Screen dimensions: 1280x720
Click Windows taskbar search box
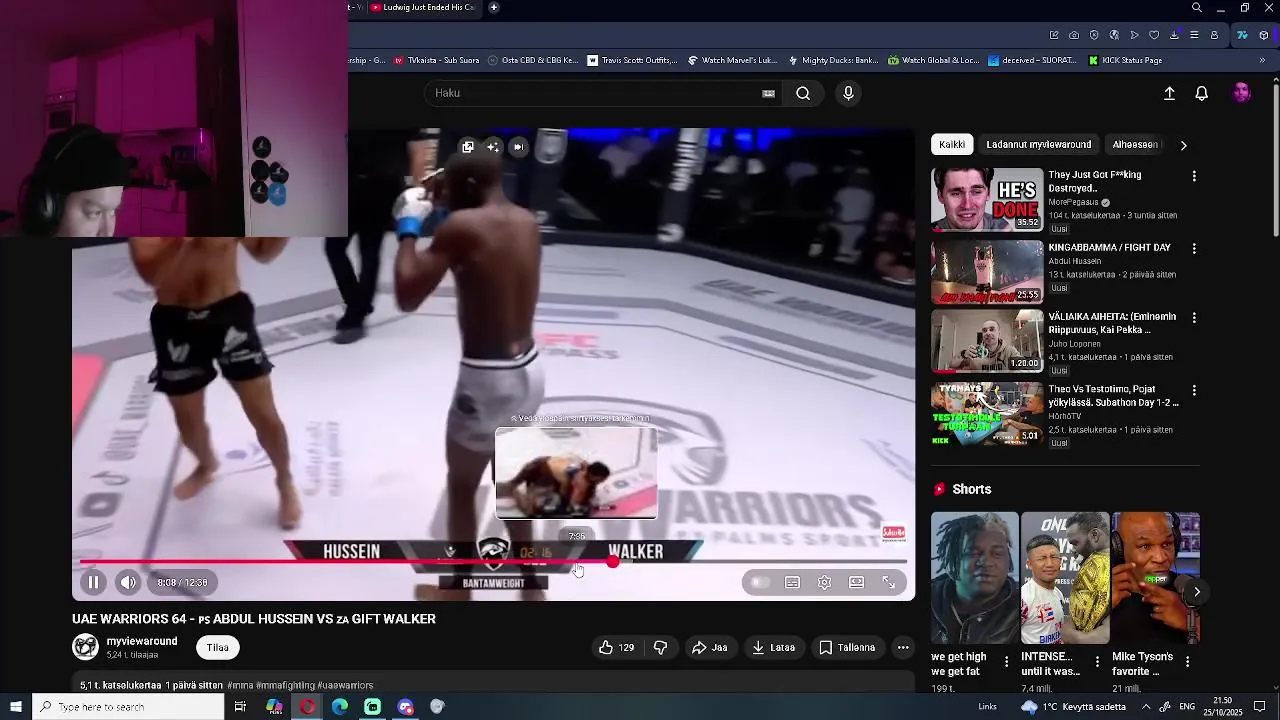pyautogui.click(x=130, y=707)
